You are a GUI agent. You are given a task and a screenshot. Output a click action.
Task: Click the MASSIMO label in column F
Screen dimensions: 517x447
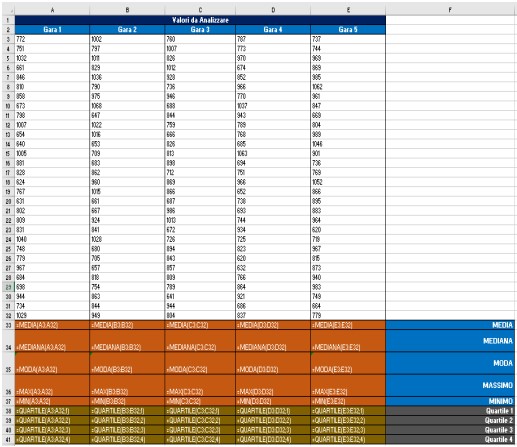450,386
